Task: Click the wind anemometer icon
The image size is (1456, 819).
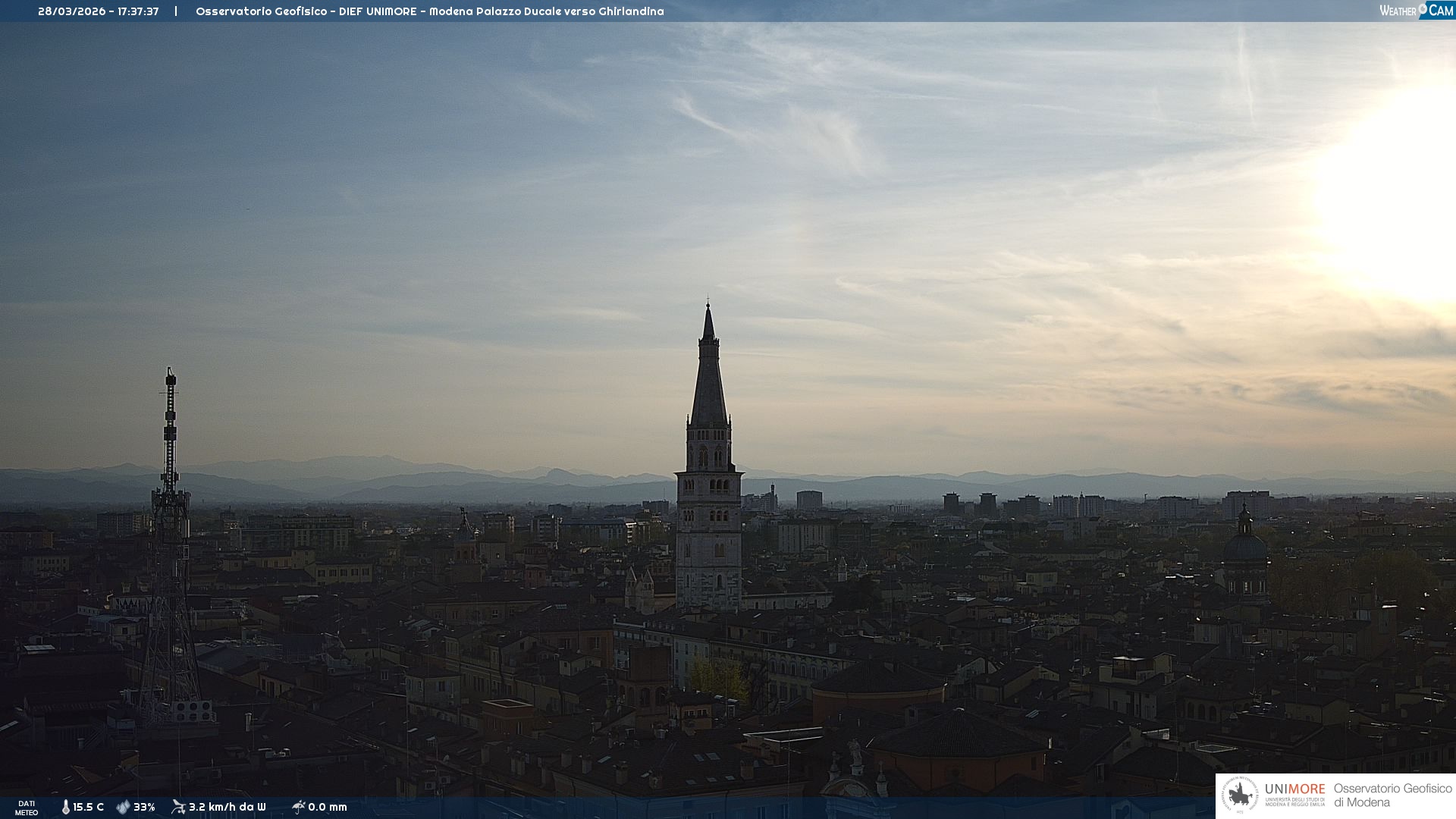Action: (178, 807)
